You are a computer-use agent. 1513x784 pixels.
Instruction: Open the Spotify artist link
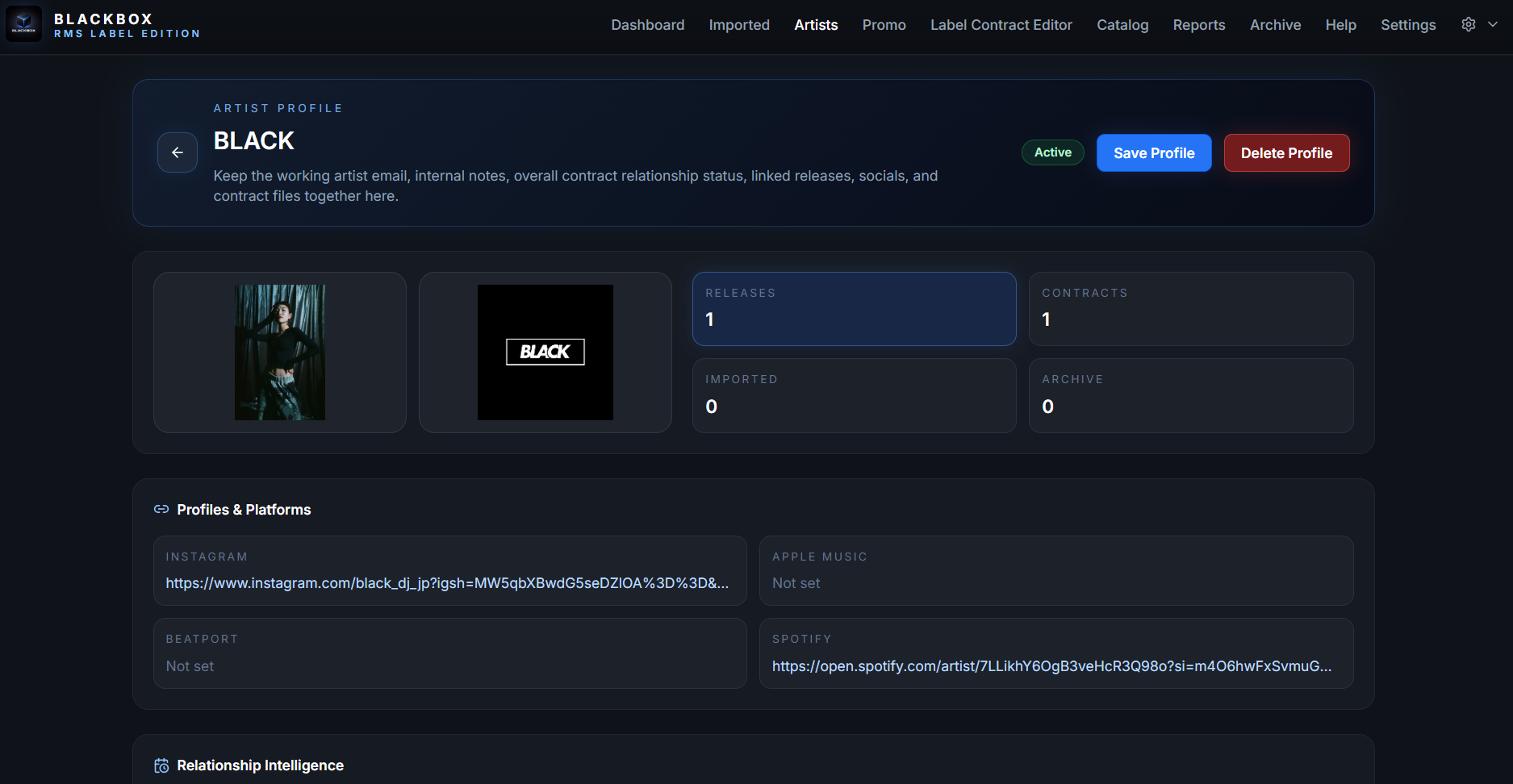click(x=1051, y=666)
